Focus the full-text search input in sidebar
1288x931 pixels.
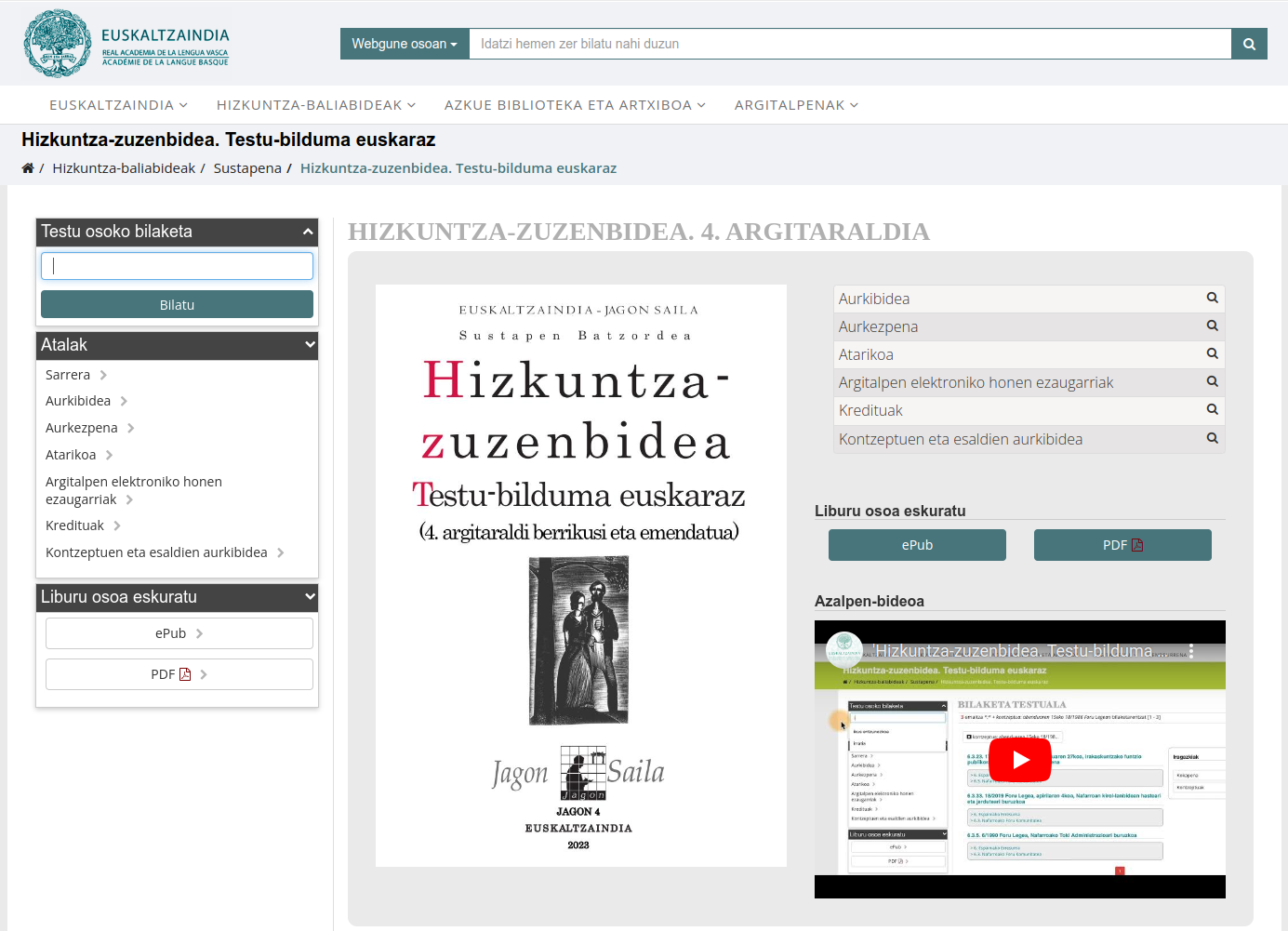tap(177, 266)
